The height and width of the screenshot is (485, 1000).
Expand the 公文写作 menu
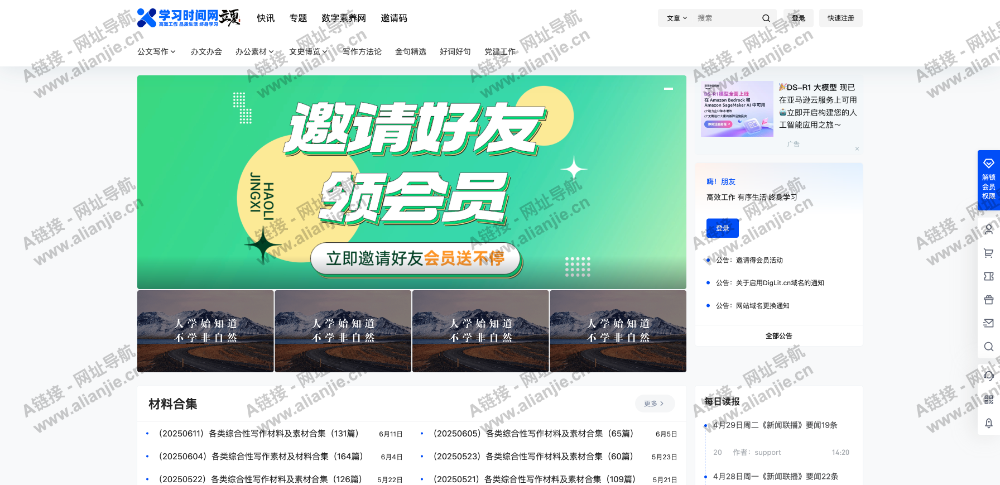pos(156,52)
